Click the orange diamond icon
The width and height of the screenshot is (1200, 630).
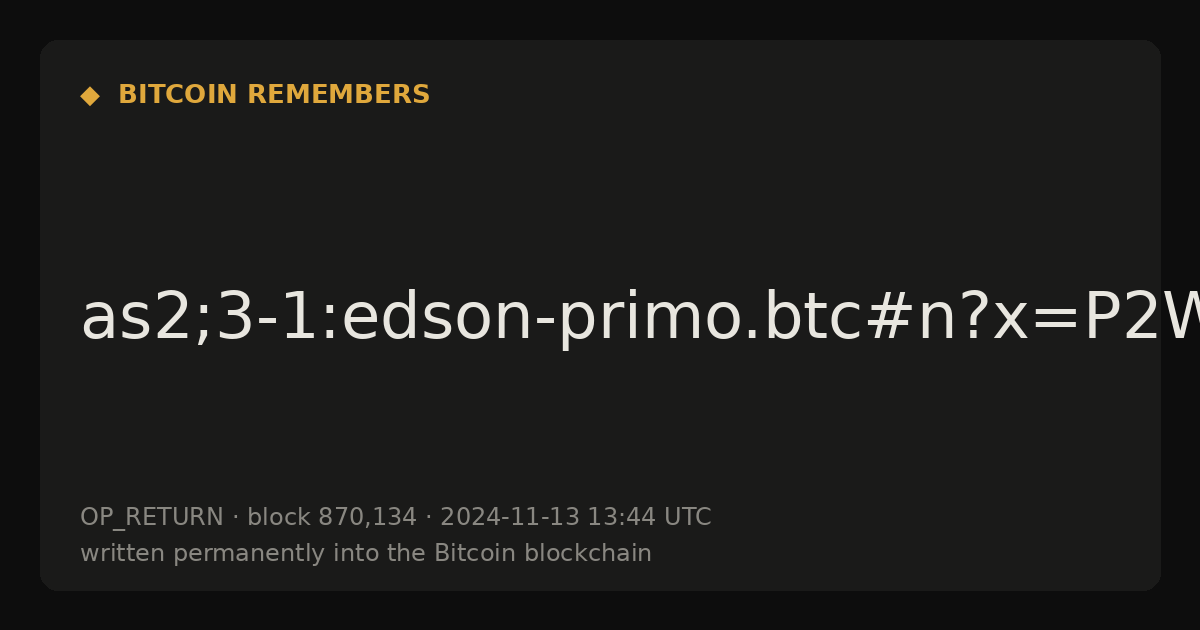click(x=90, y=96)
